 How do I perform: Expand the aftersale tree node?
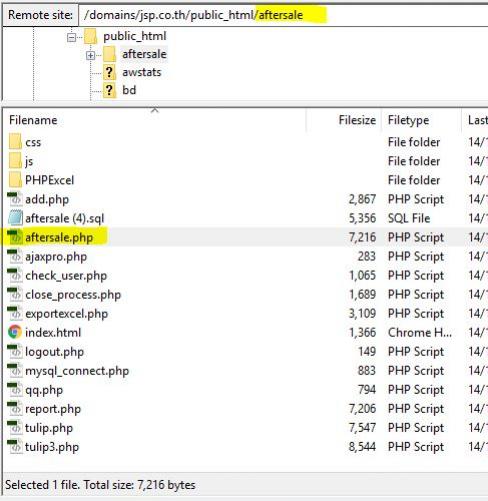[90, 55]
